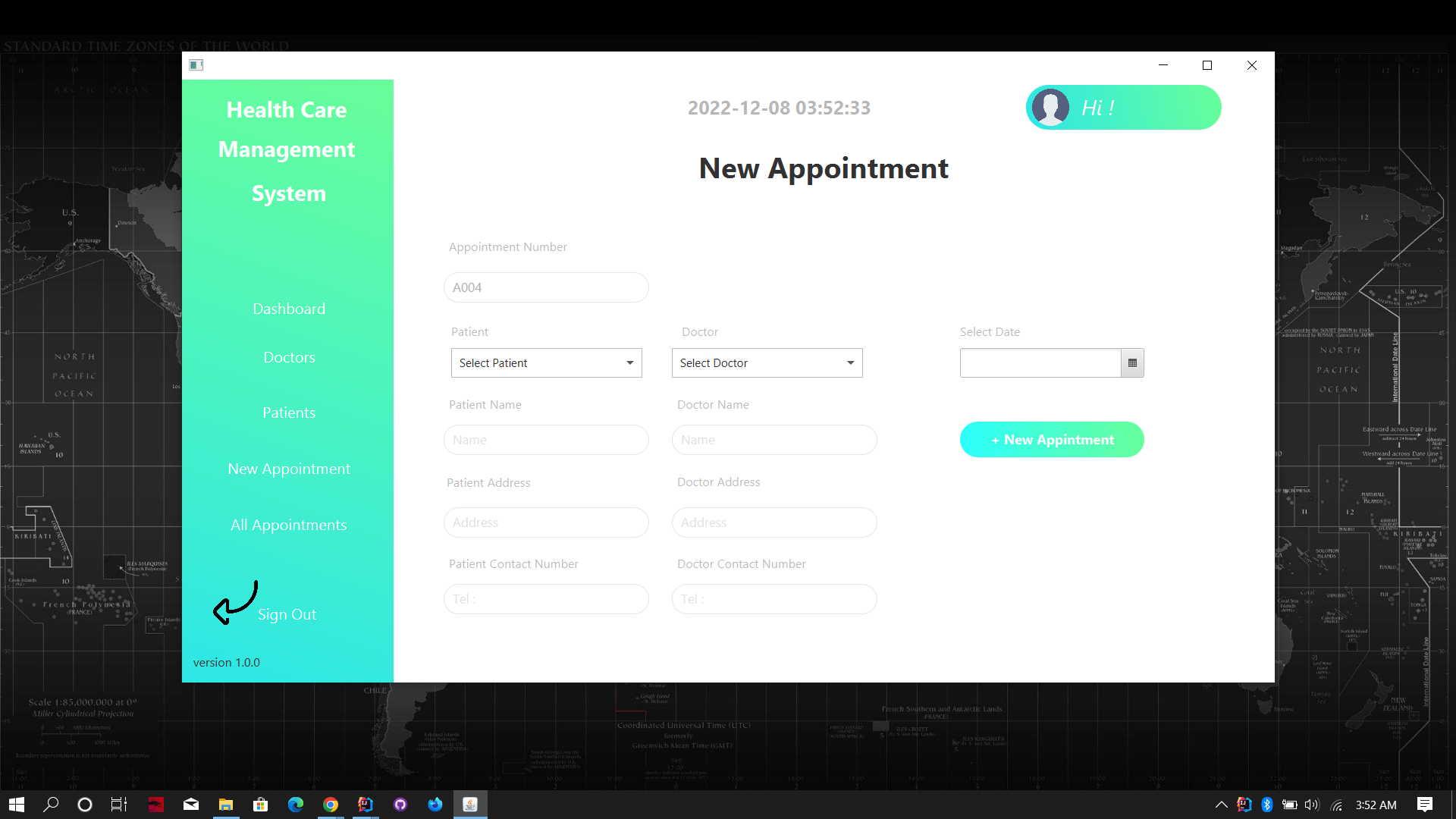Click the + New Appointment button
1456x819 pixels.
[1052, 440]
